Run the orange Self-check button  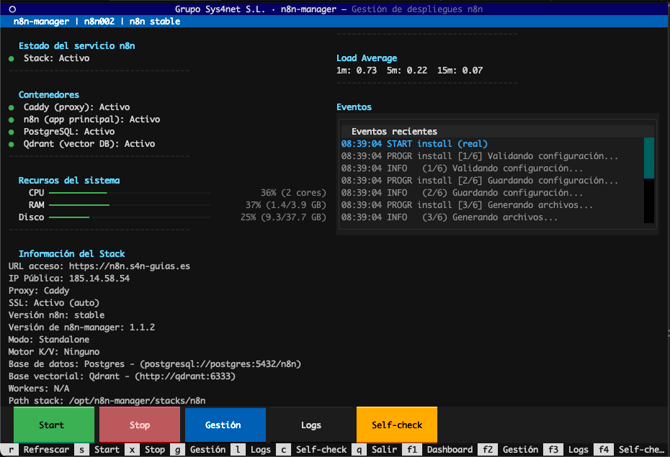coord(396,425)
